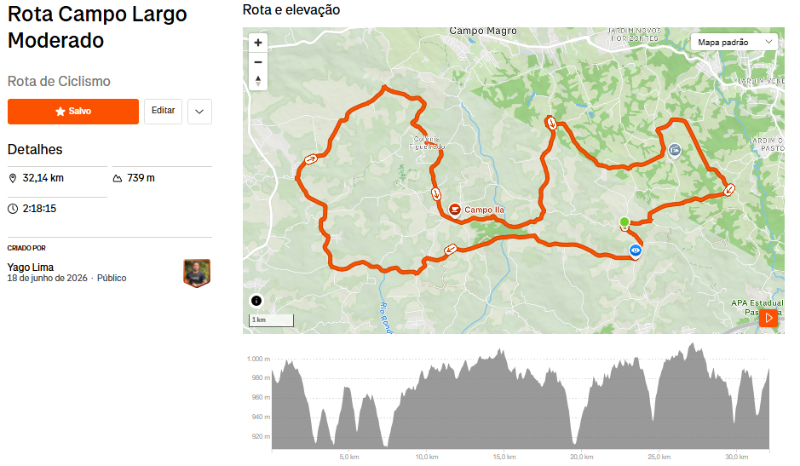Image resolution: width=800 pixels, height=466 pixels.
Task: Start the orange route flyover play button
Action: point(768,318)
